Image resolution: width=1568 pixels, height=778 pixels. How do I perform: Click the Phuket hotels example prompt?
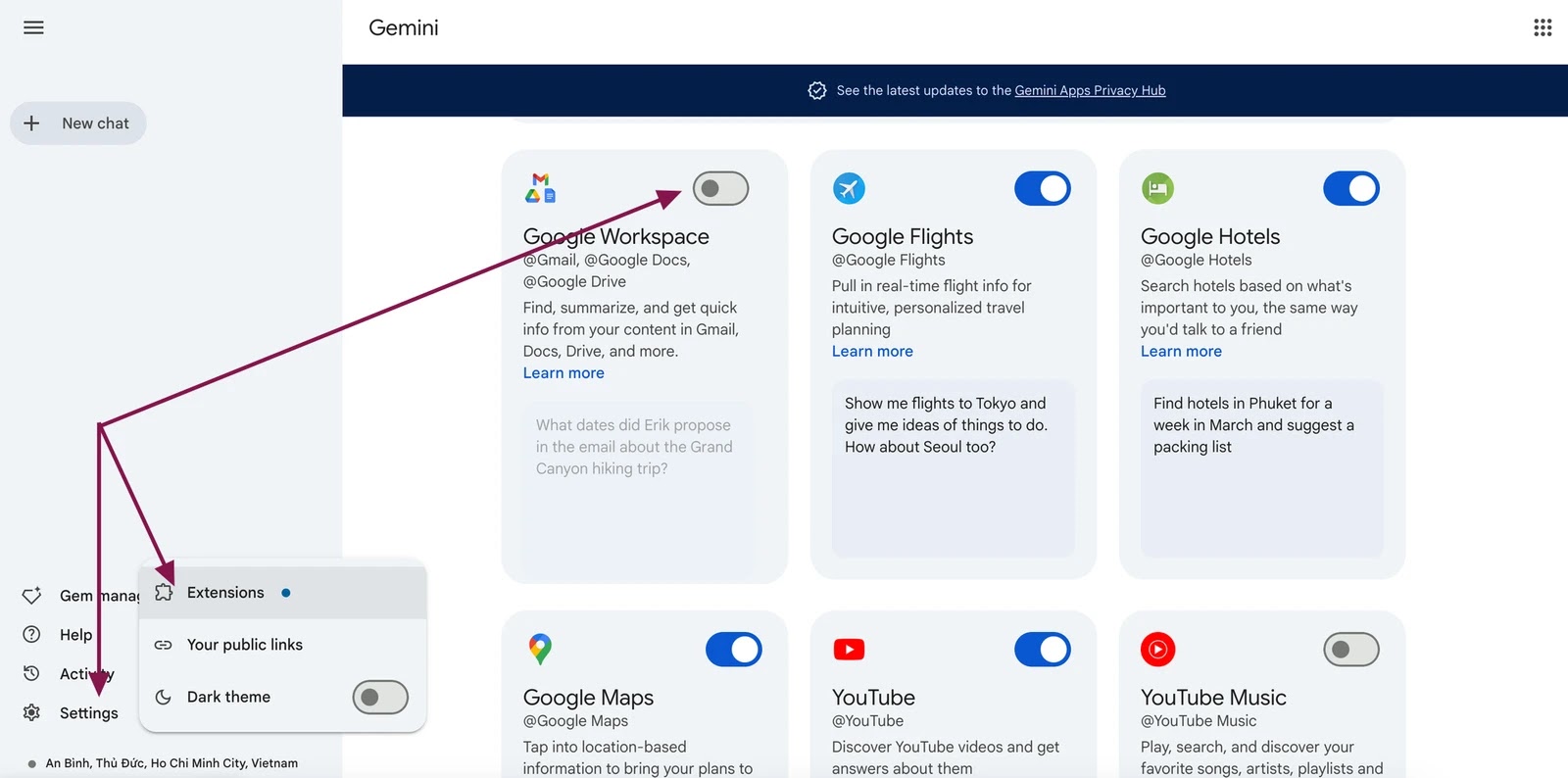pyautogui.click(x=1262, y=468)
